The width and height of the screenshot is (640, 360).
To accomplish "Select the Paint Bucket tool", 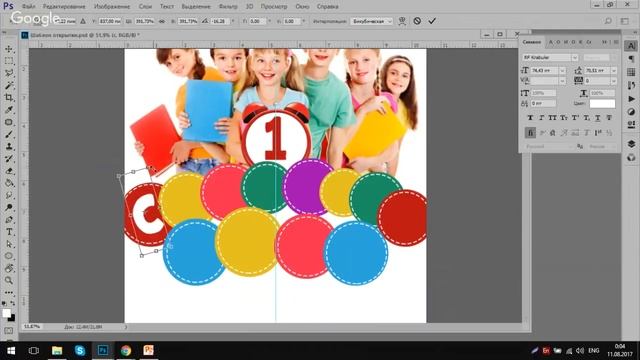I will (9, 183).
